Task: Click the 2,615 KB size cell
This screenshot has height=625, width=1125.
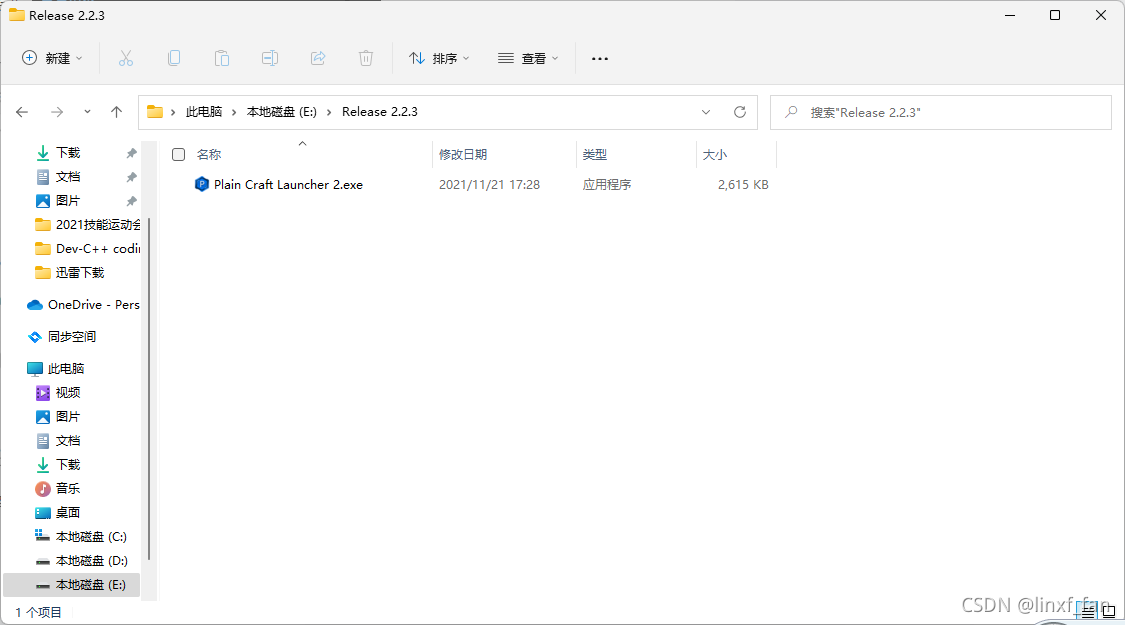Action: pos(743,184)
